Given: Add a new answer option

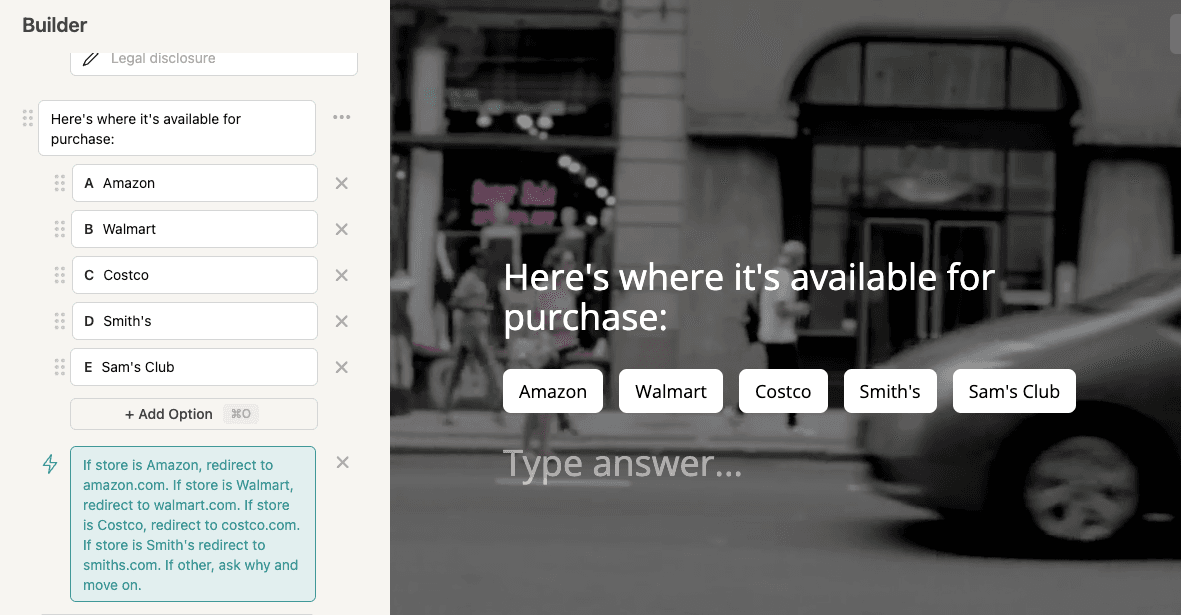Looking at the screenshot, I should (193, 414).
